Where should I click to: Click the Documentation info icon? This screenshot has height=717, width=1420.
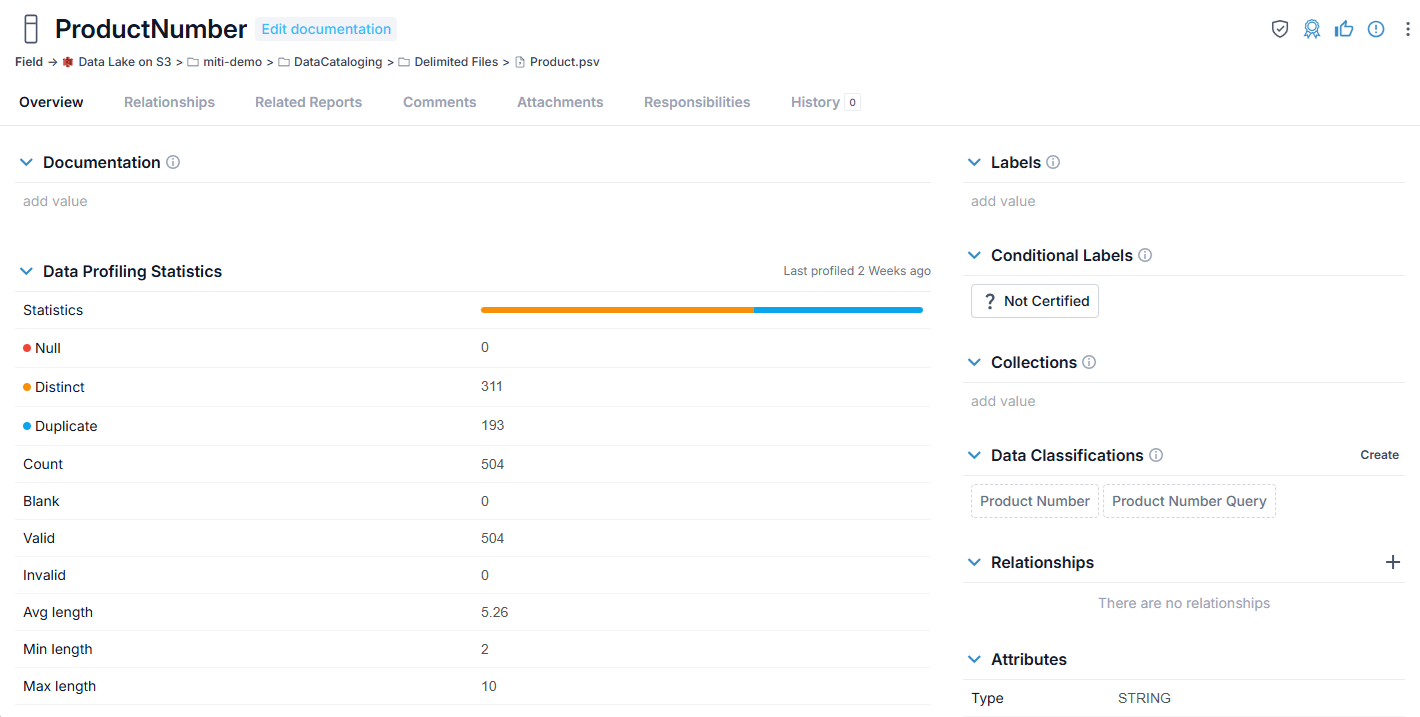[173, 162]
